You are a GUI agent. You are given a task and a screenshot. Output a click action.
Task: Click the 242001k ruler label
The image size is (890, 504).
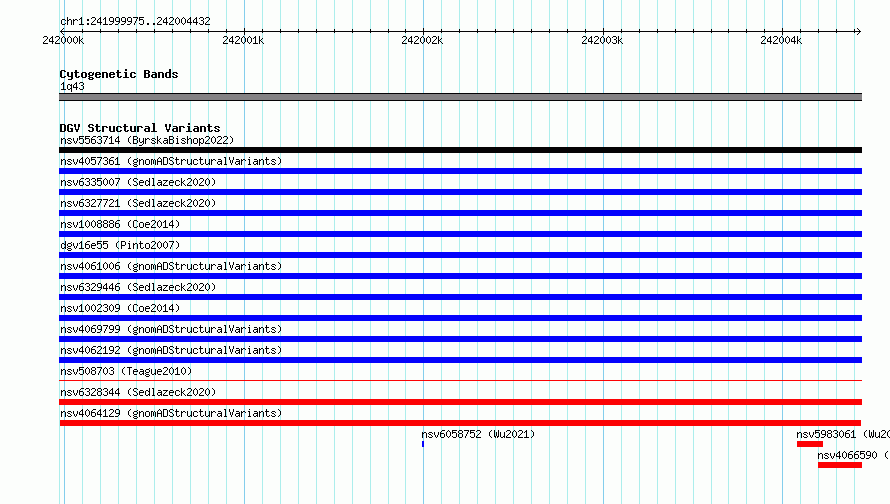(x=243, y=40)
